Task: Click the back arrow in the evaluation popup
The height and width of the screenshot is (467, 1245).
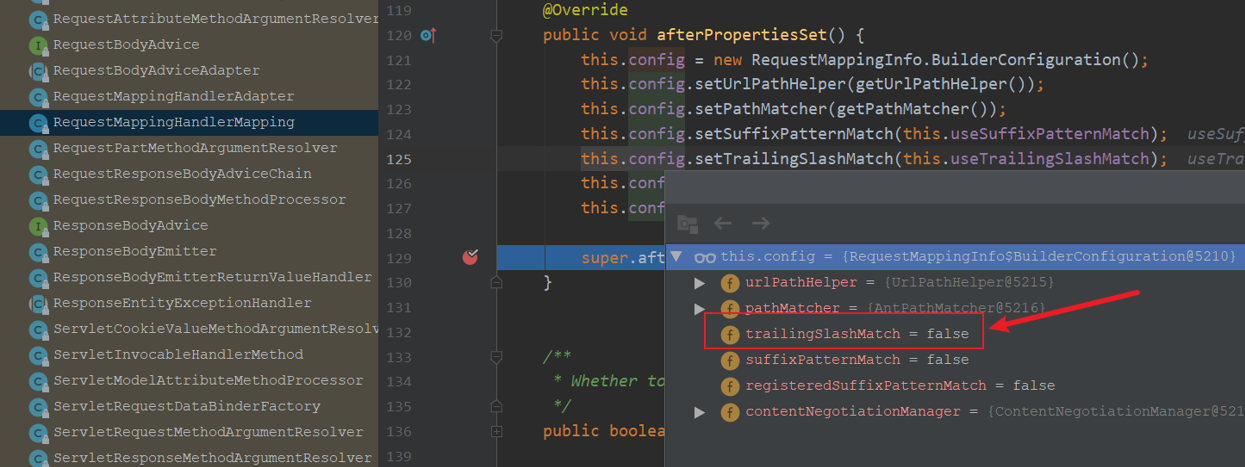Action: pos(723,224)
